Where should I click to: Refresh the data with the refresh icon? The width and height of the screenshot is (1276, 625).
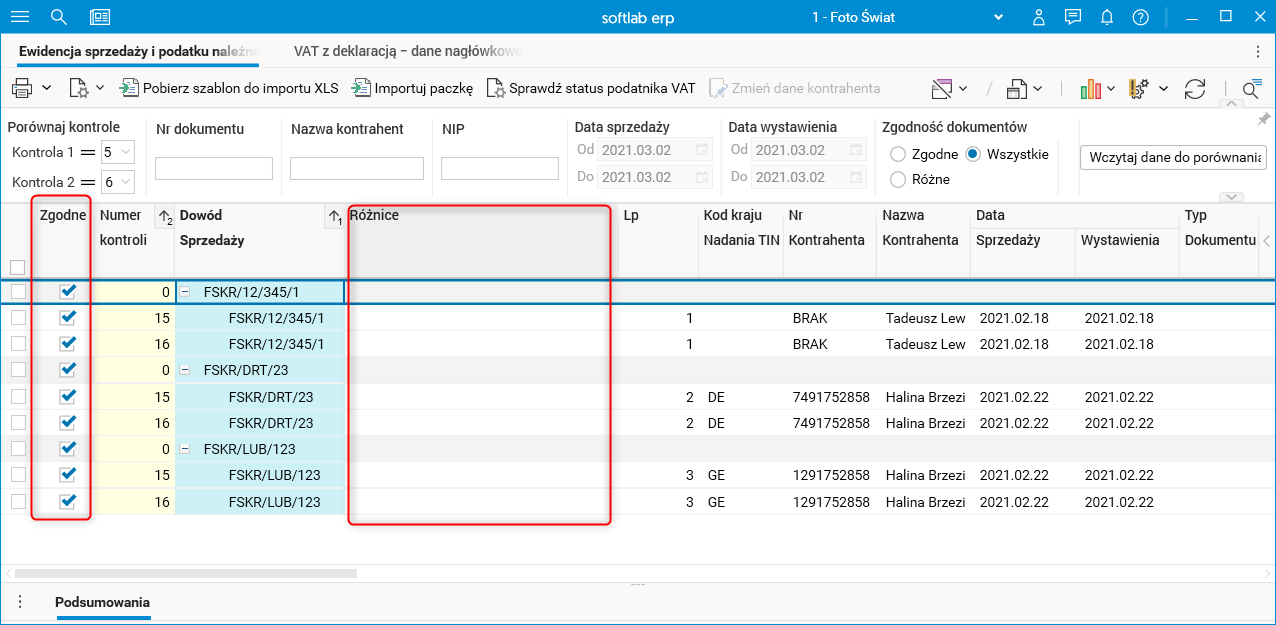(1195, 89)
